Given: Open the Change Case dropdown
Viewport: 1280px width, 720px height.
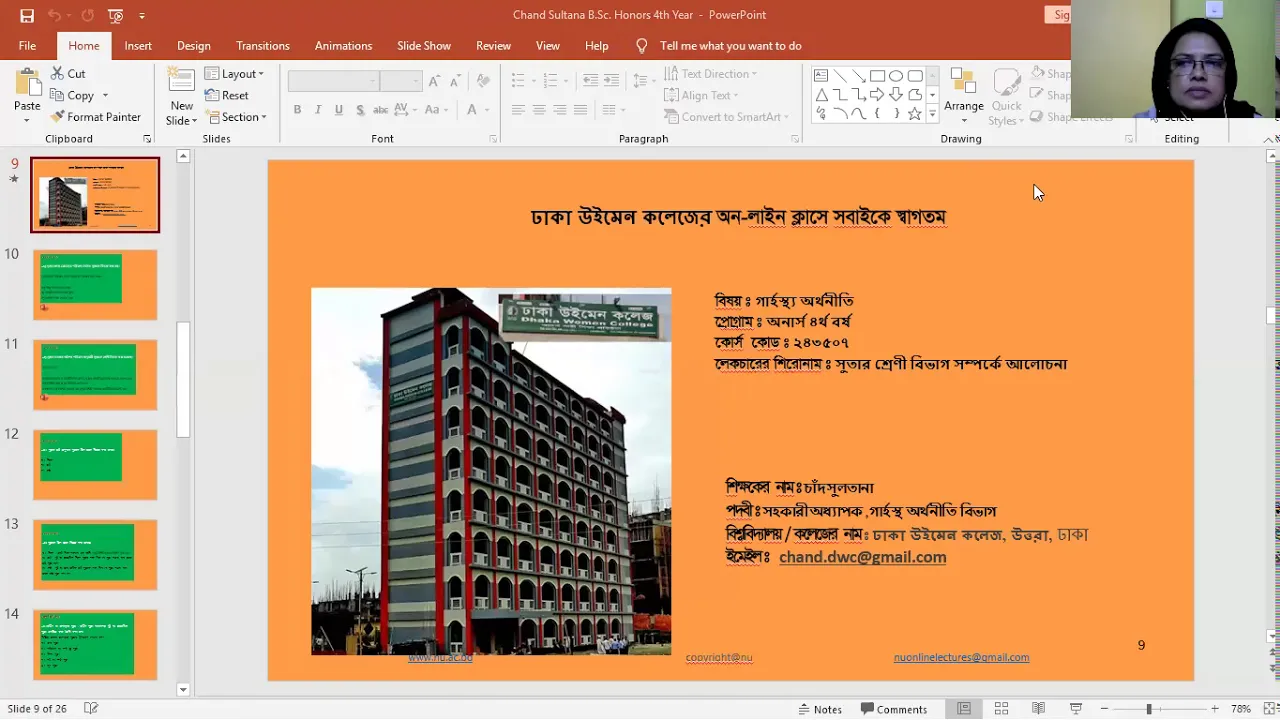Looking at the screenshot, I should coord(436,110).
